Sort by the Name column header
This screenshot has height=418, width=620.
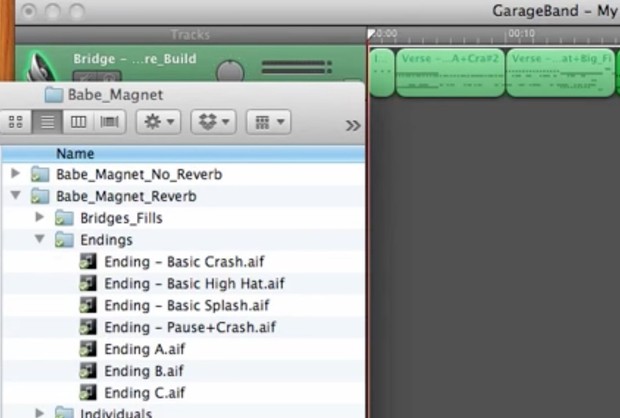coord(183,153)
